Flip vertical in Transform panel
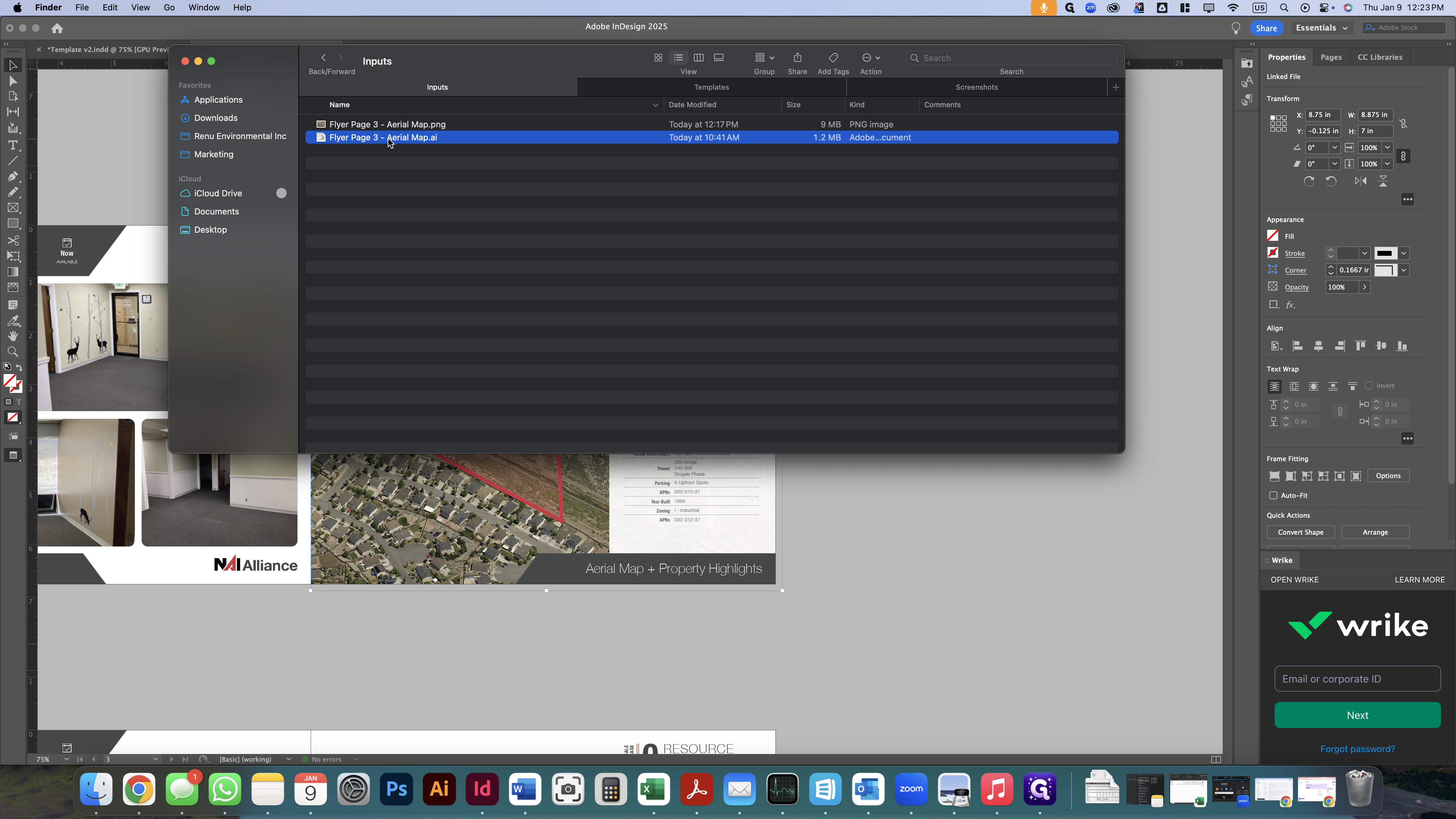1456x819 pixels. click(x=1383, y=181)
